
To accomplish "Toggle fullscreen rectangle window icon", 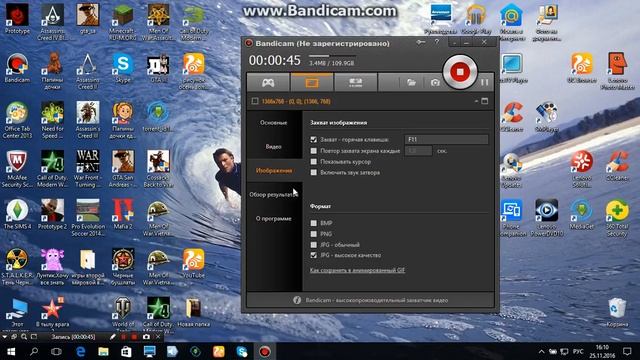I will coord(484,101).
